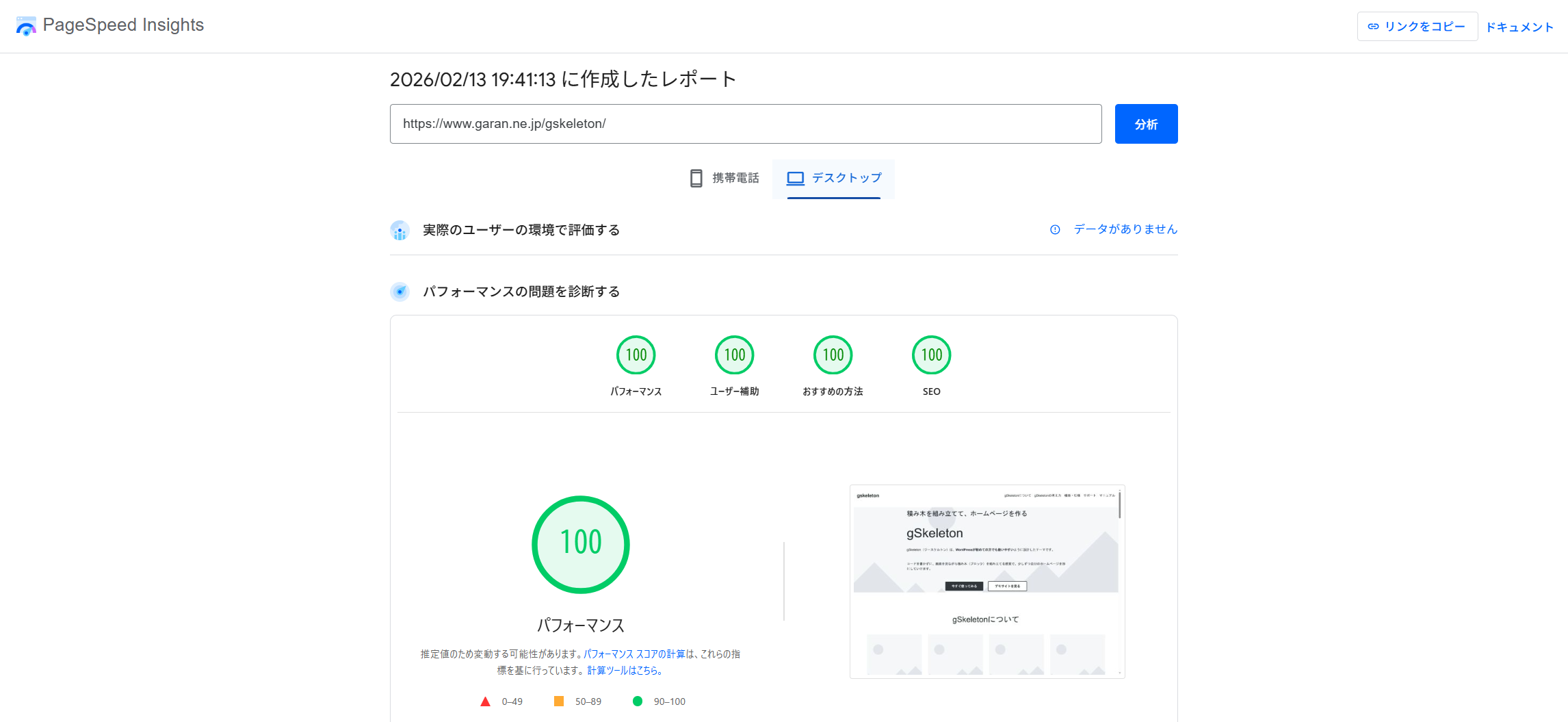Click the PageSpeed Insights logo icon
The height and width of the screenshot is (722, 1568).
[26, 26]
